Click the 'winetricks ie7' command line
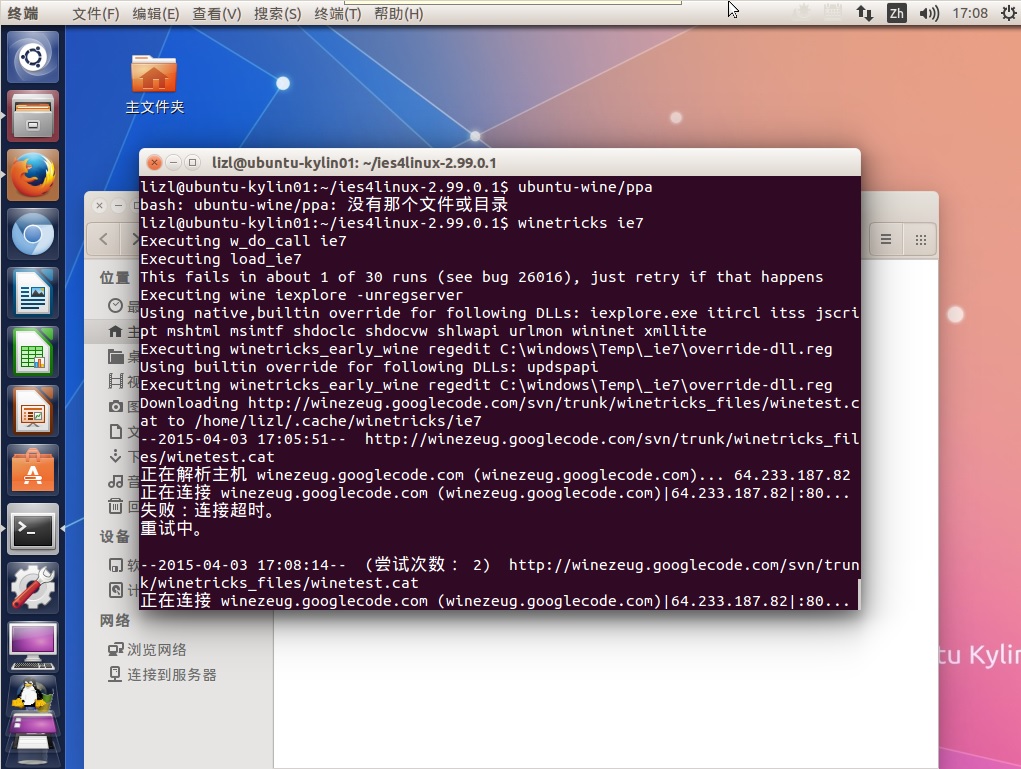The width and height of the screenshot is (1021, 769). 392,223
